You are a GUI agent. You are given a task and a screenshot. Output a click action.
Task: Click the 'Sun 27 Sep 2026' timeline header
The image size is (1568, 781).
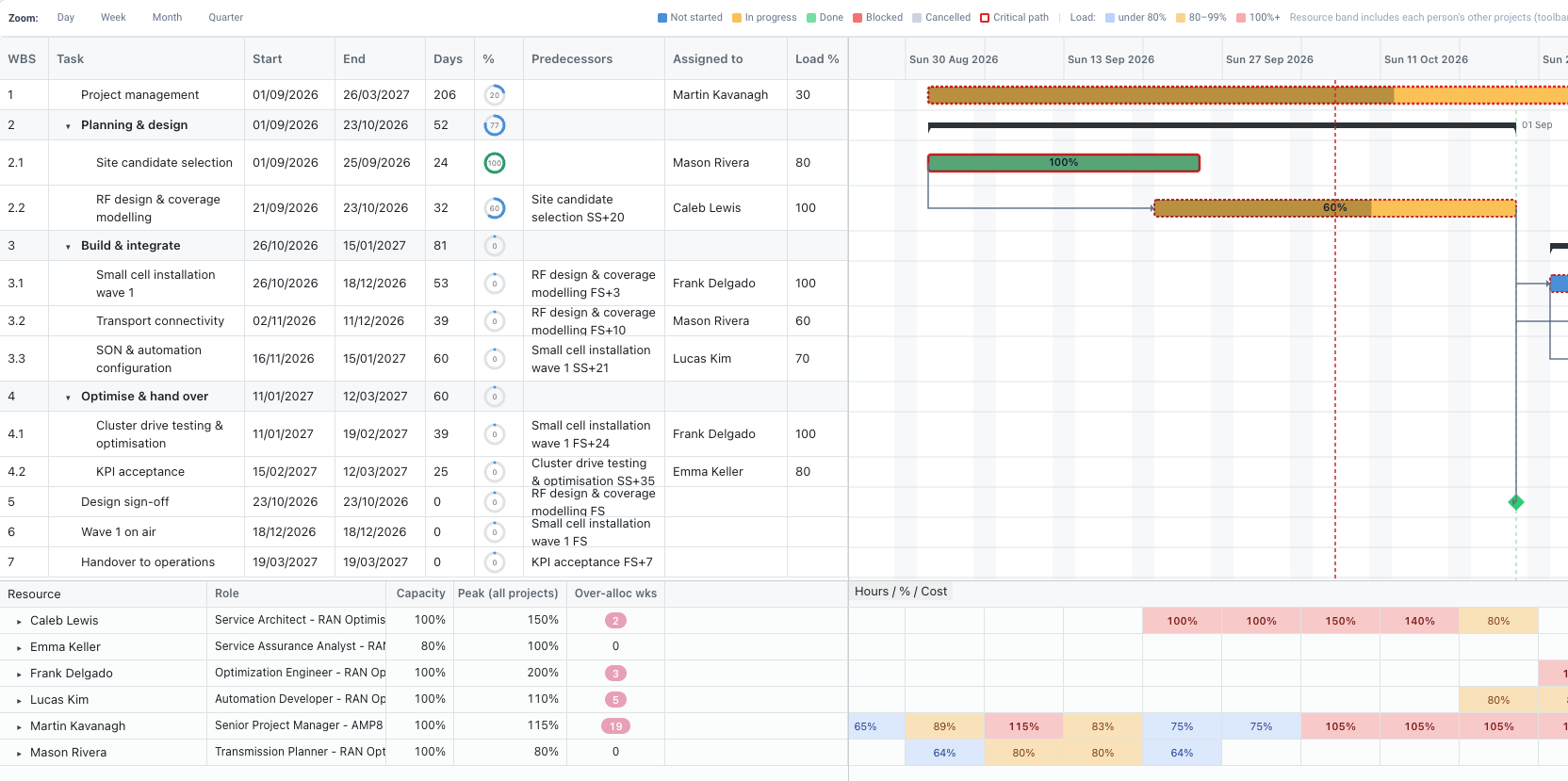(1269, 59)
